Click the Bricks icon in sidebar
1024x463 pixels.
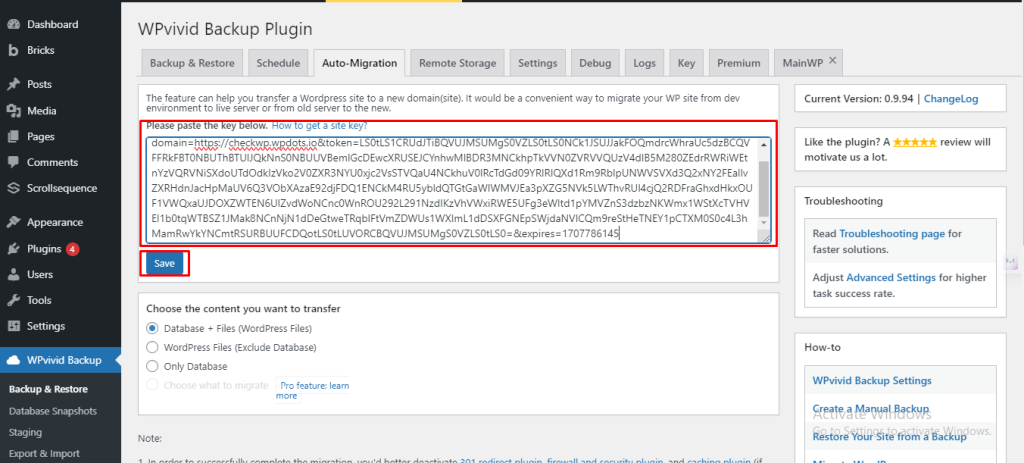(x=13, y=50)
